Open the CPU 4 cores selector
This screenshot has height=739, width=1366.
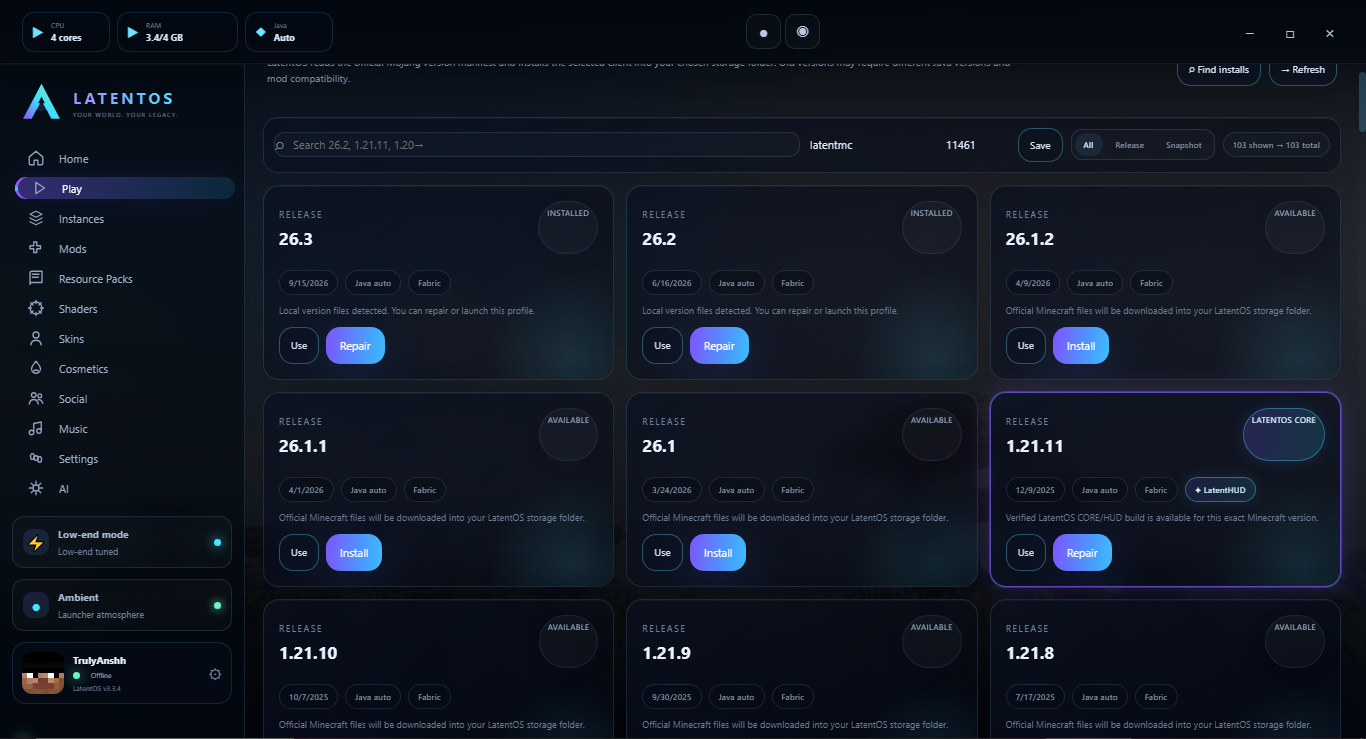(66, 32)
